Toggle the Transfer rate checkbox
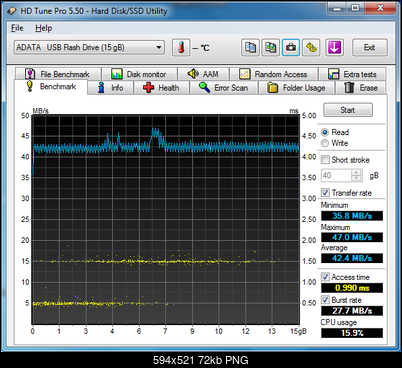The width and height of the screenshot is (402, 368). (x=325, y=193)
